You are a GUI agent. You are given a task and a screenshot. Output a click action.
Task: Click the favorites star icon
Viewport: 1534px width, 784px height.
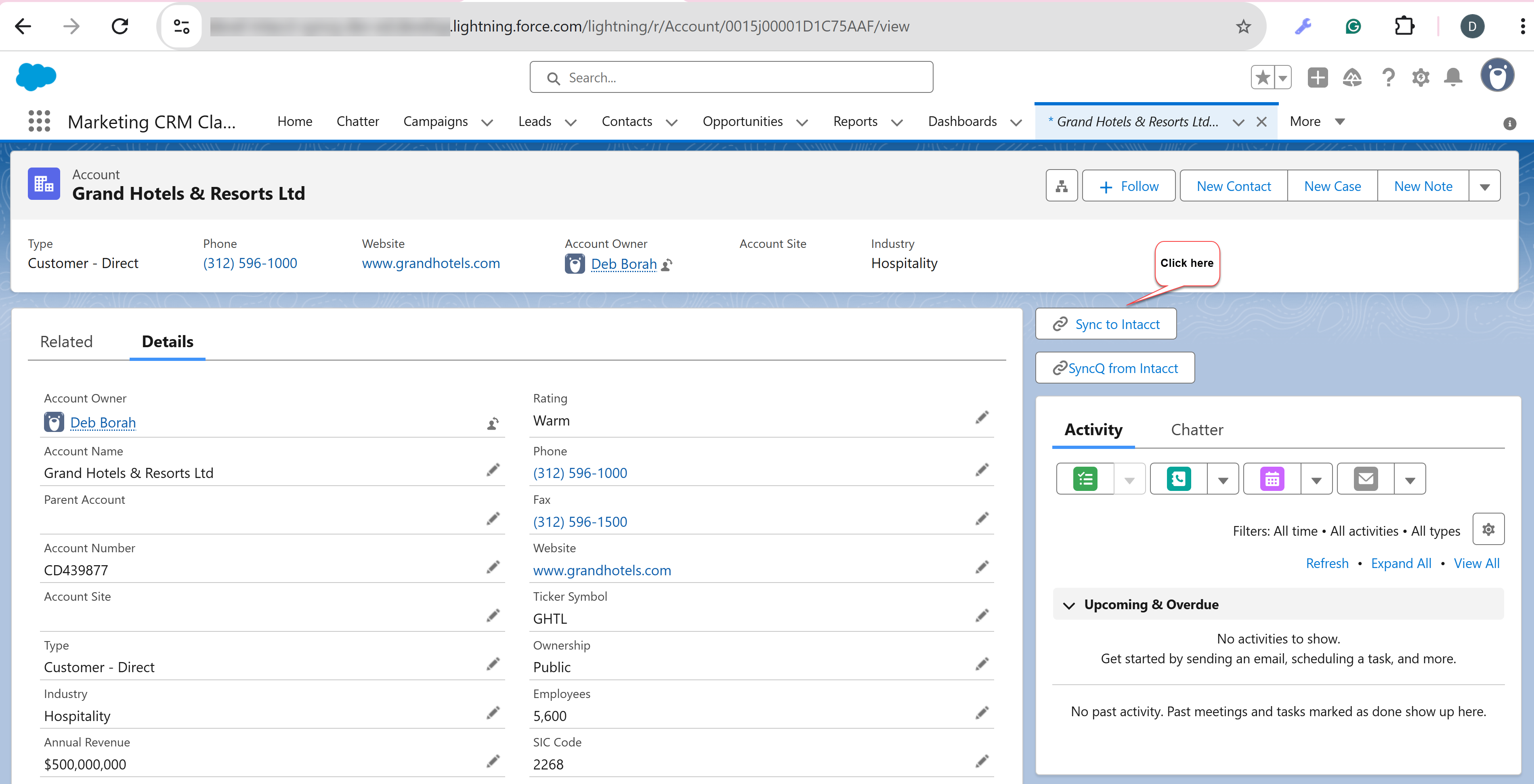[x=1263, y=78]
